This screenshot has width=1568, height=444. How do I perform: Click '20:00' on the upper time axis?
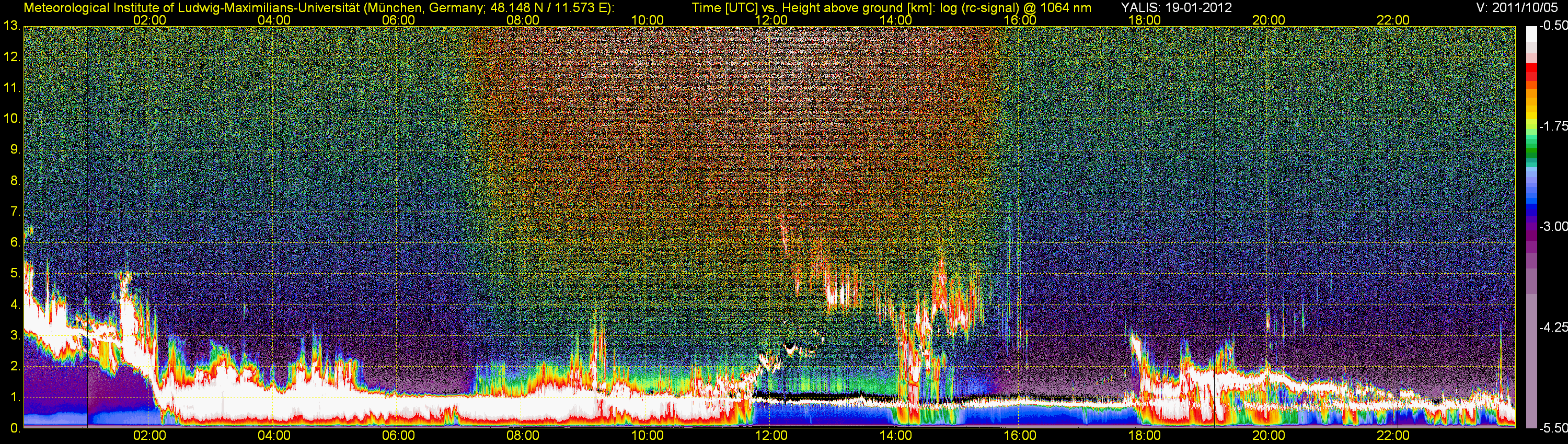1269,20
